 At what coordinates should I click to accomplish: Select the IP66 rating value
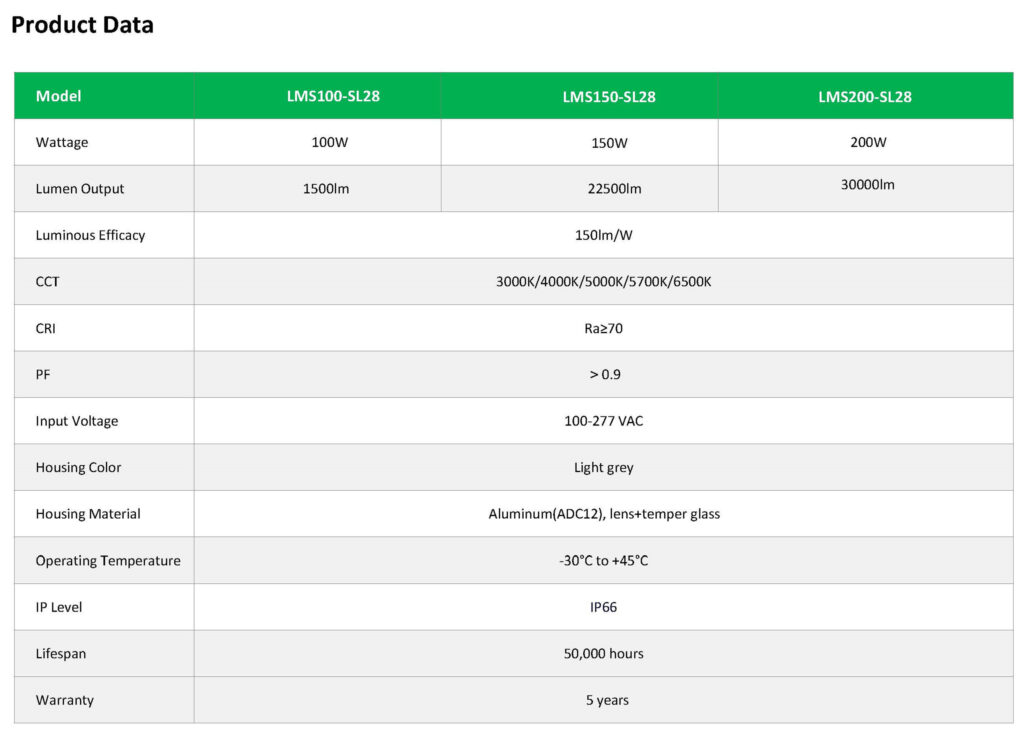(x=604, y=607)
